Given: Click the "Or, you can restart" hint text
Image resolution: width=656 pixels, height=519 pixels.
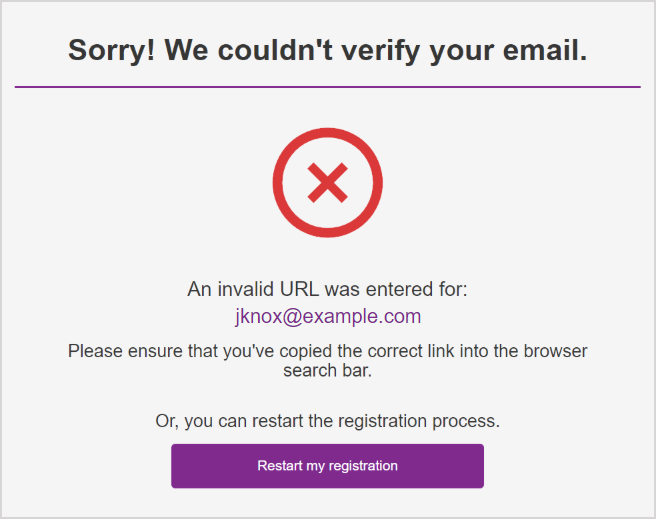Looking at the screenshot, I should (230, 421).
